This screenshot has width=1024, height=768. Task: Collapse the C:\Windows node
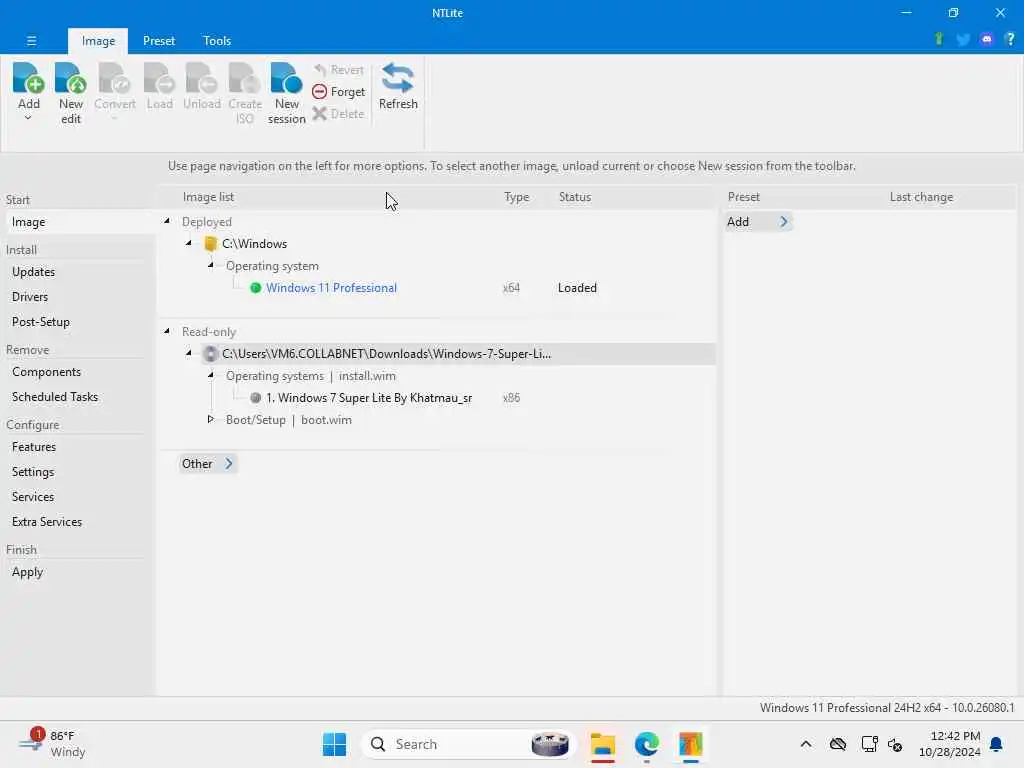tap(189, 243)
